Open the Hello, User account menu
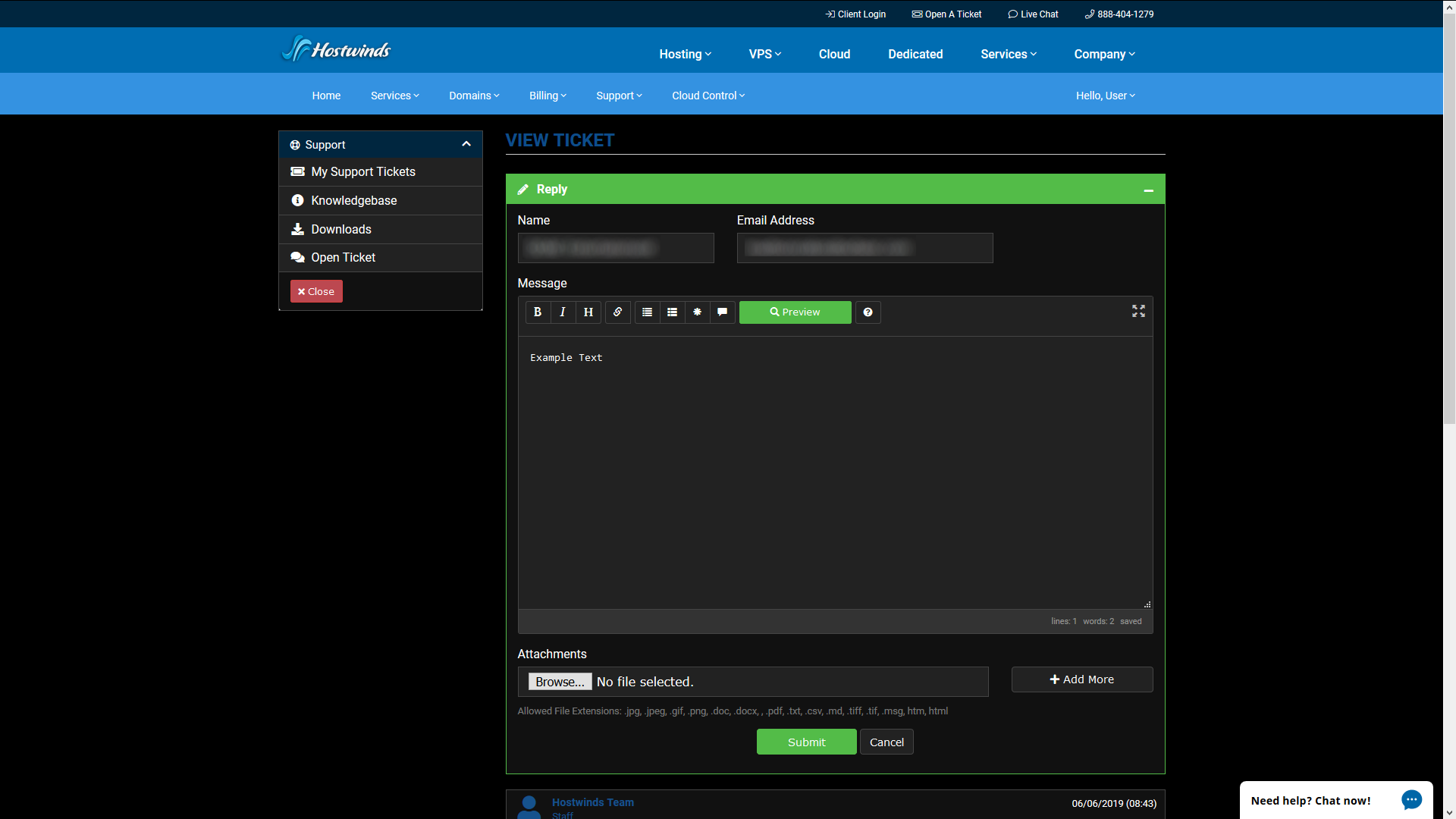Viewport: 1456px width, 819px height. pos(1105,96)
